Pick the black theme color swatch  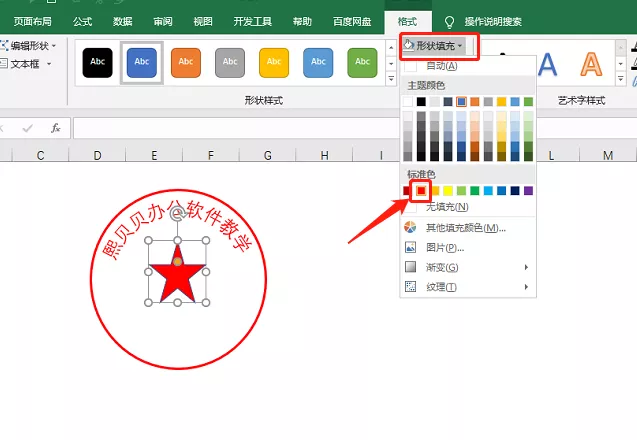421,102
